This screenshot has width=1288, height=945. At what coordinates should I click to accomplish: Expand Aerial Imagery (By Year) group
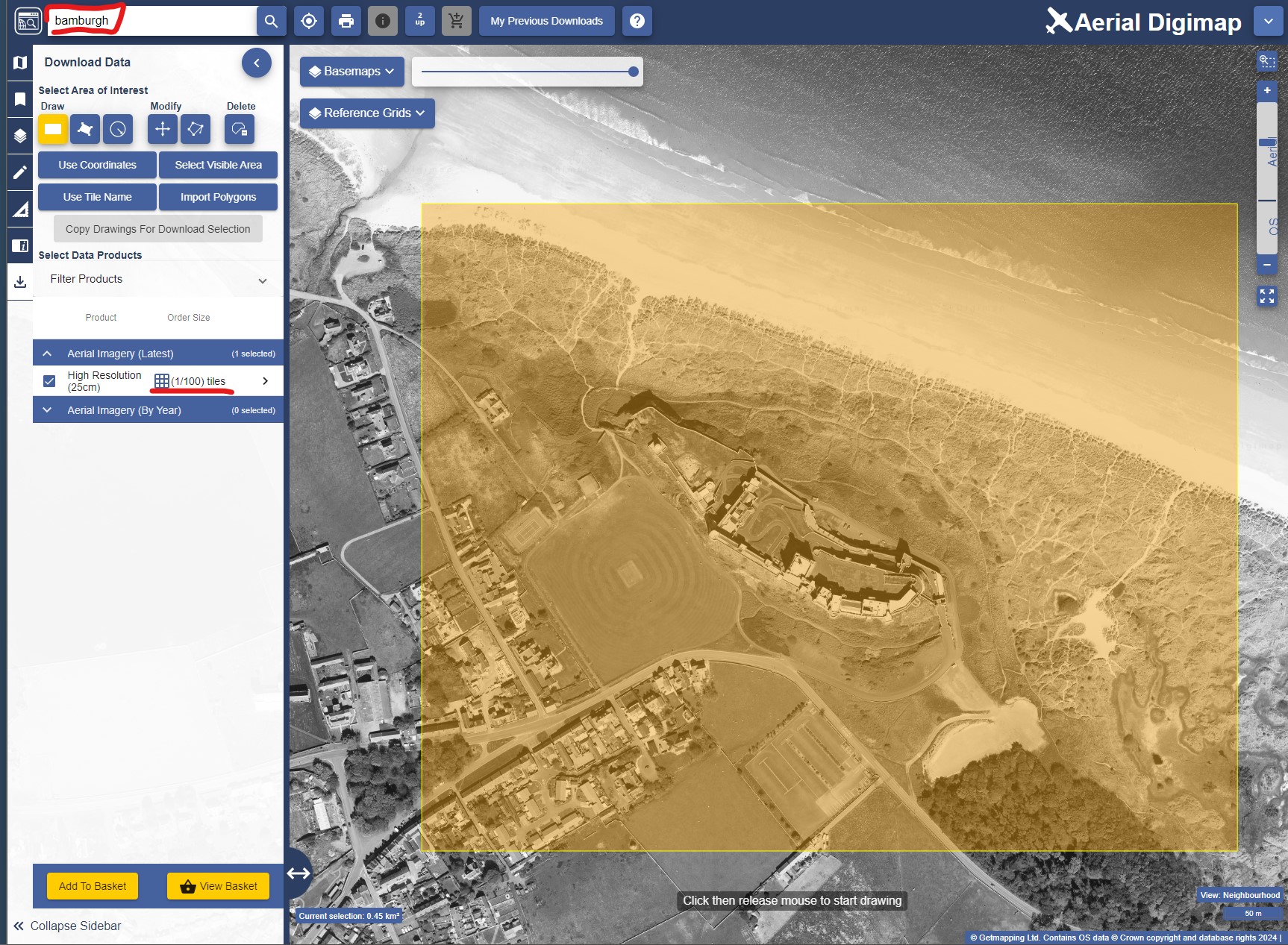(47, 410)
